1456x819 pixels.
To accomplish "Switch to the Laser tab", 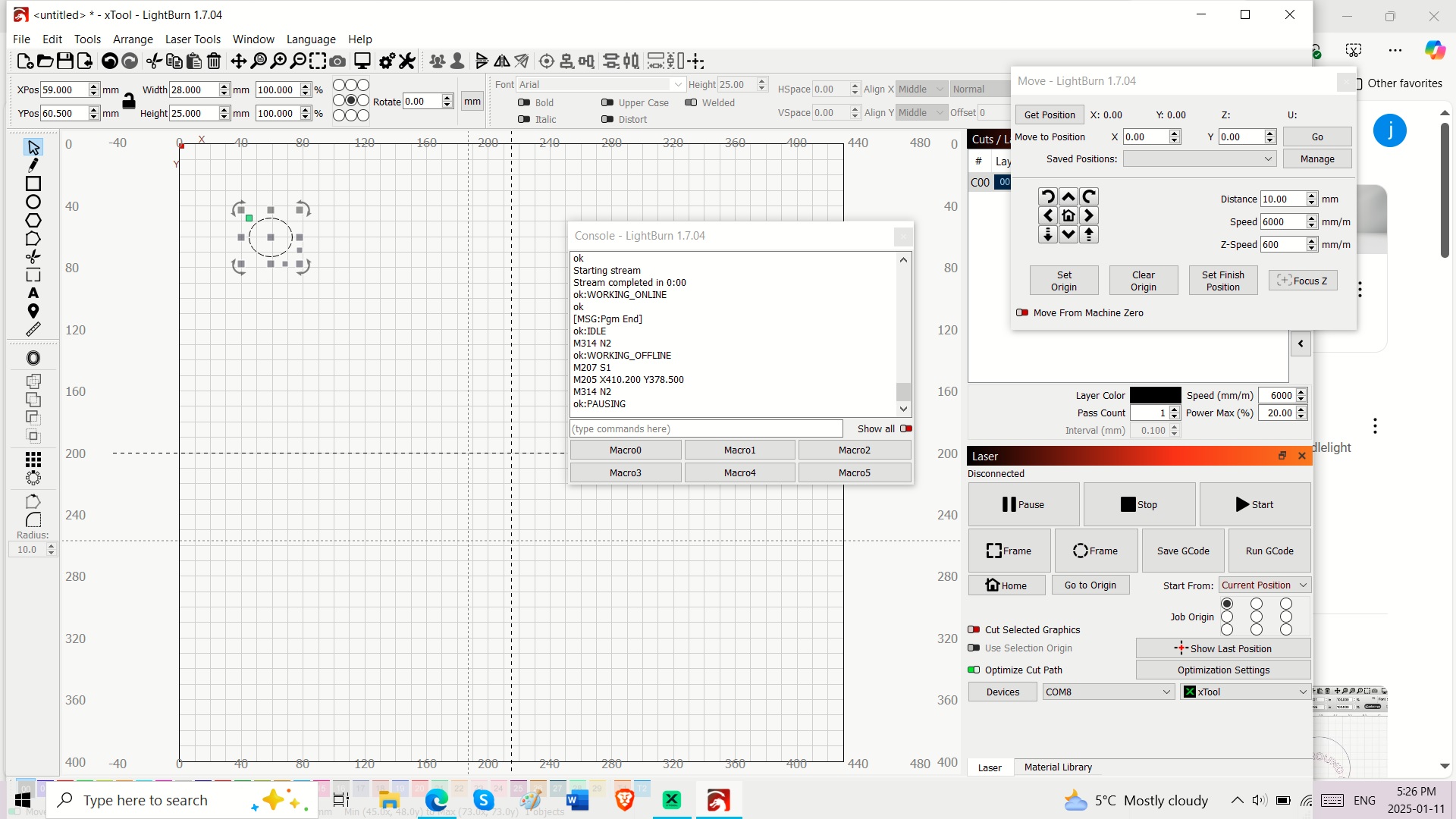I will pos(990,768).
